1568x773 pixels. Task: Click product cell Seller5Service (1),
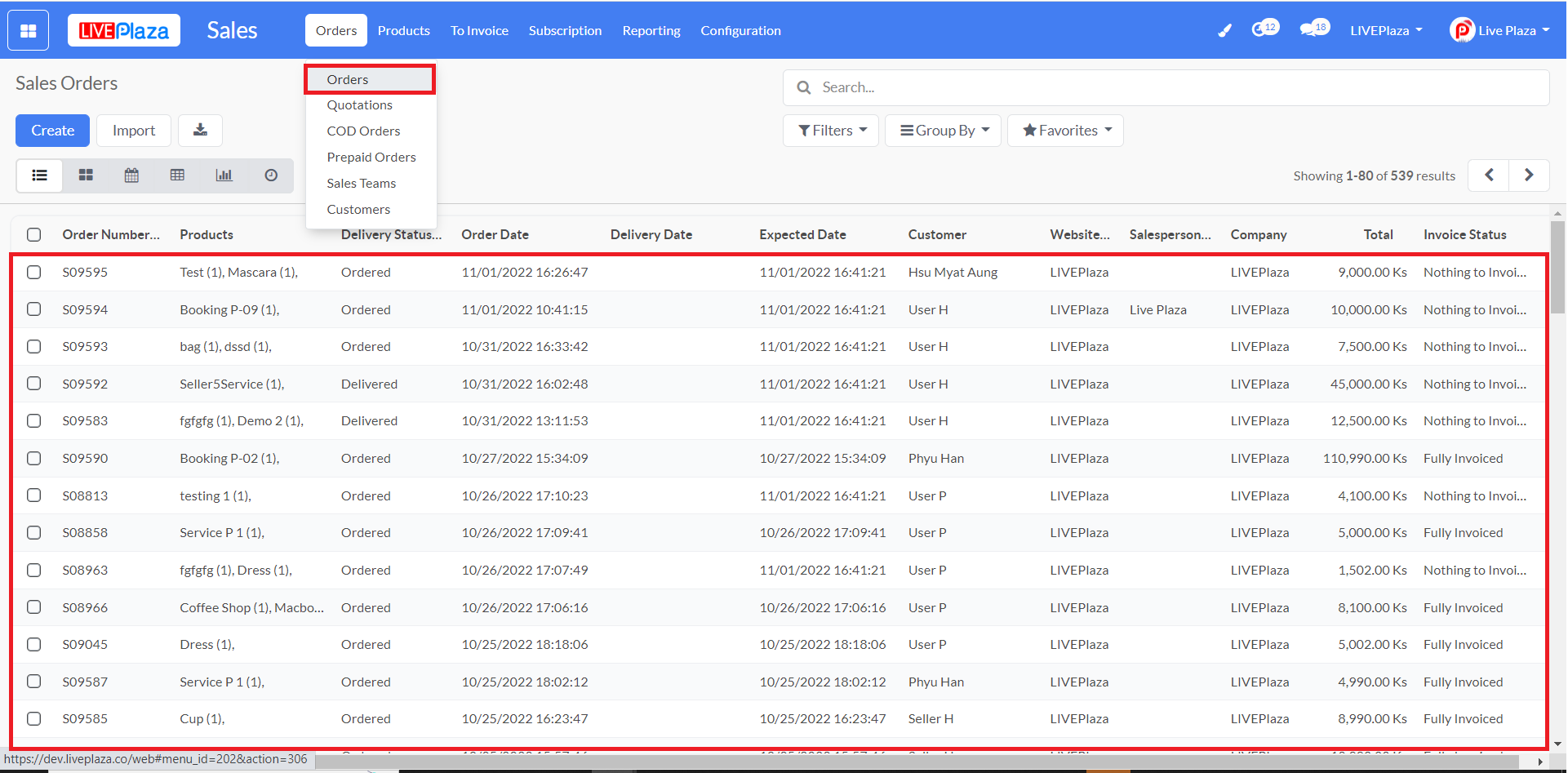[x=232, y=384]
